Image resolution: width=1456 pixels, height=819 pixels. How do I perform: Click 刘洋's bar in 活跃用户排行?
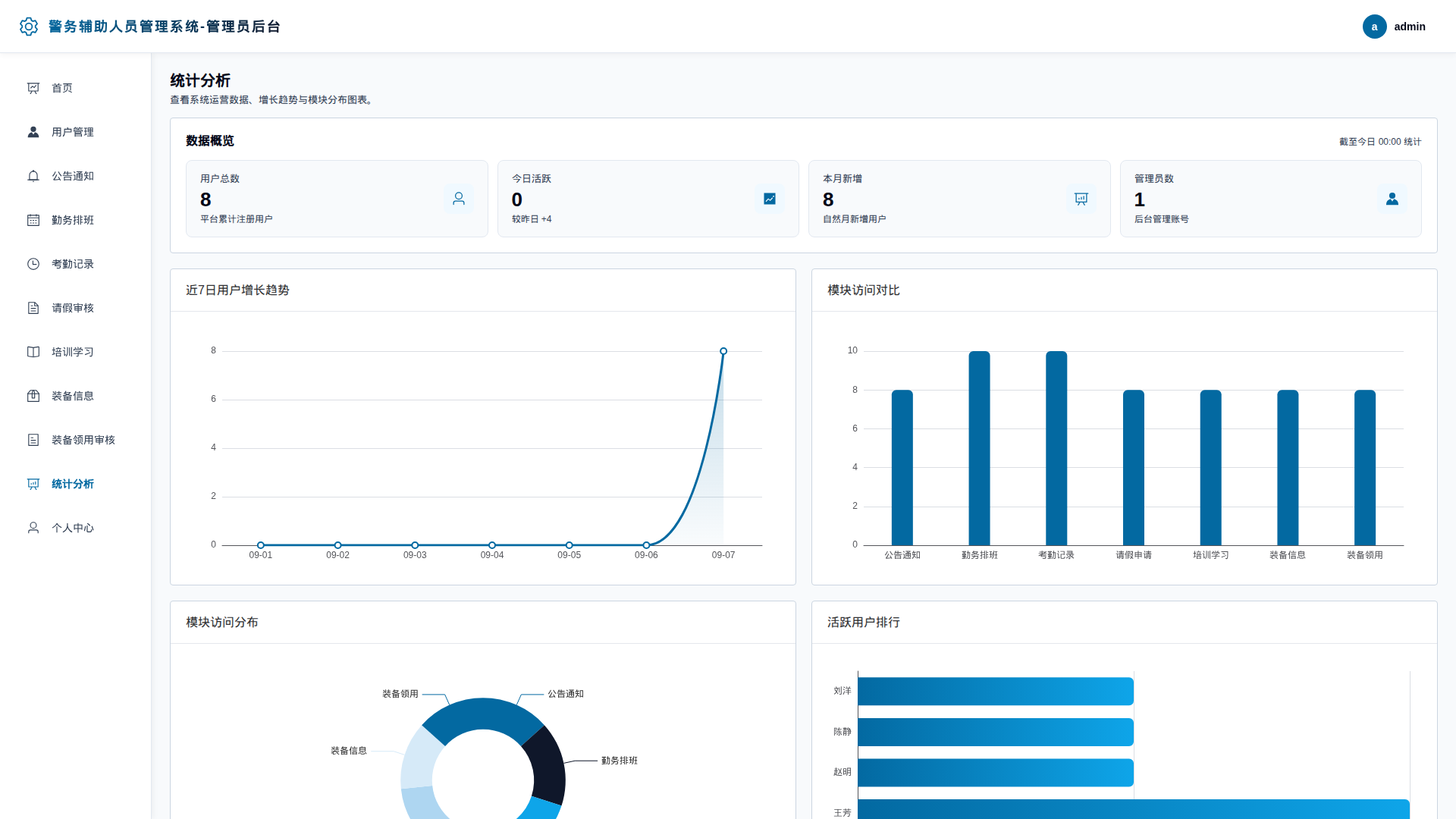(x=996, y=692)
